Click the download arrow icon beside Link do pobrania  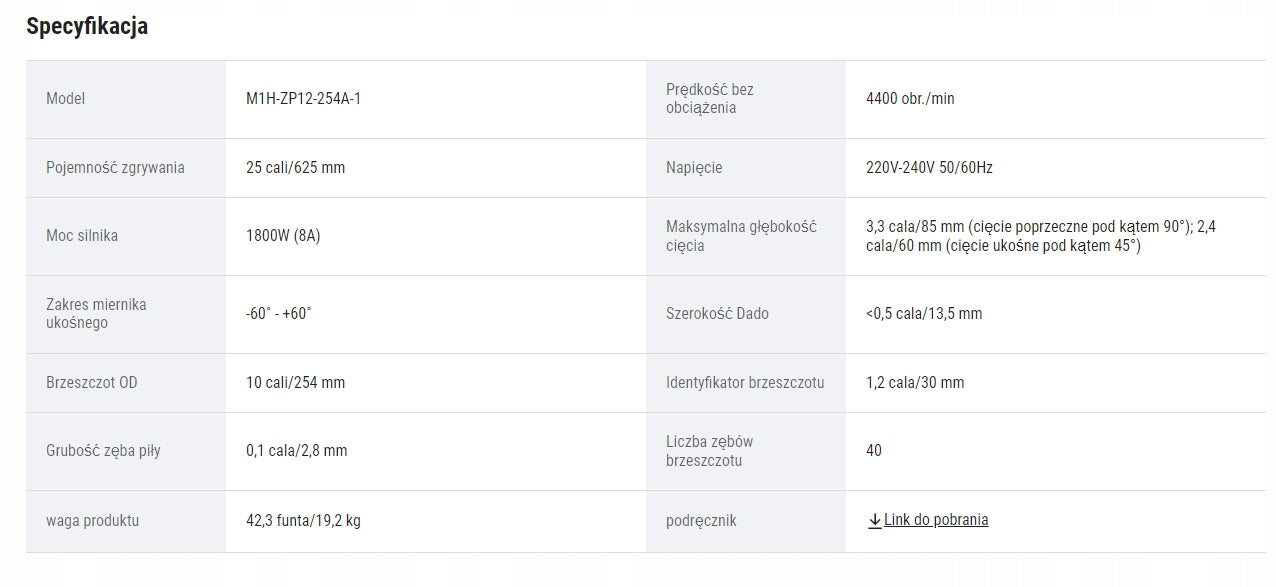874,520
